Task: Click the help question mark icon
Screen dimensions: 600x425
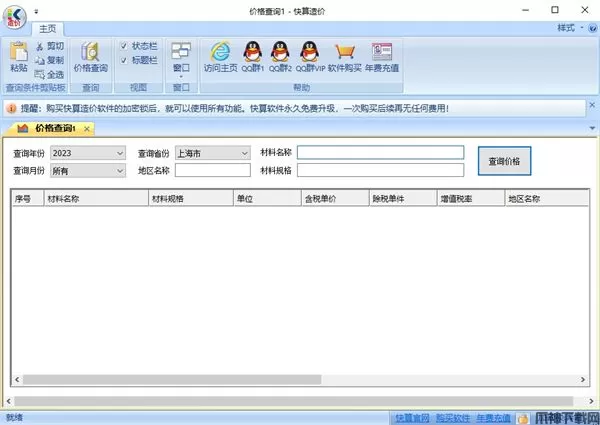Action: 593,28
